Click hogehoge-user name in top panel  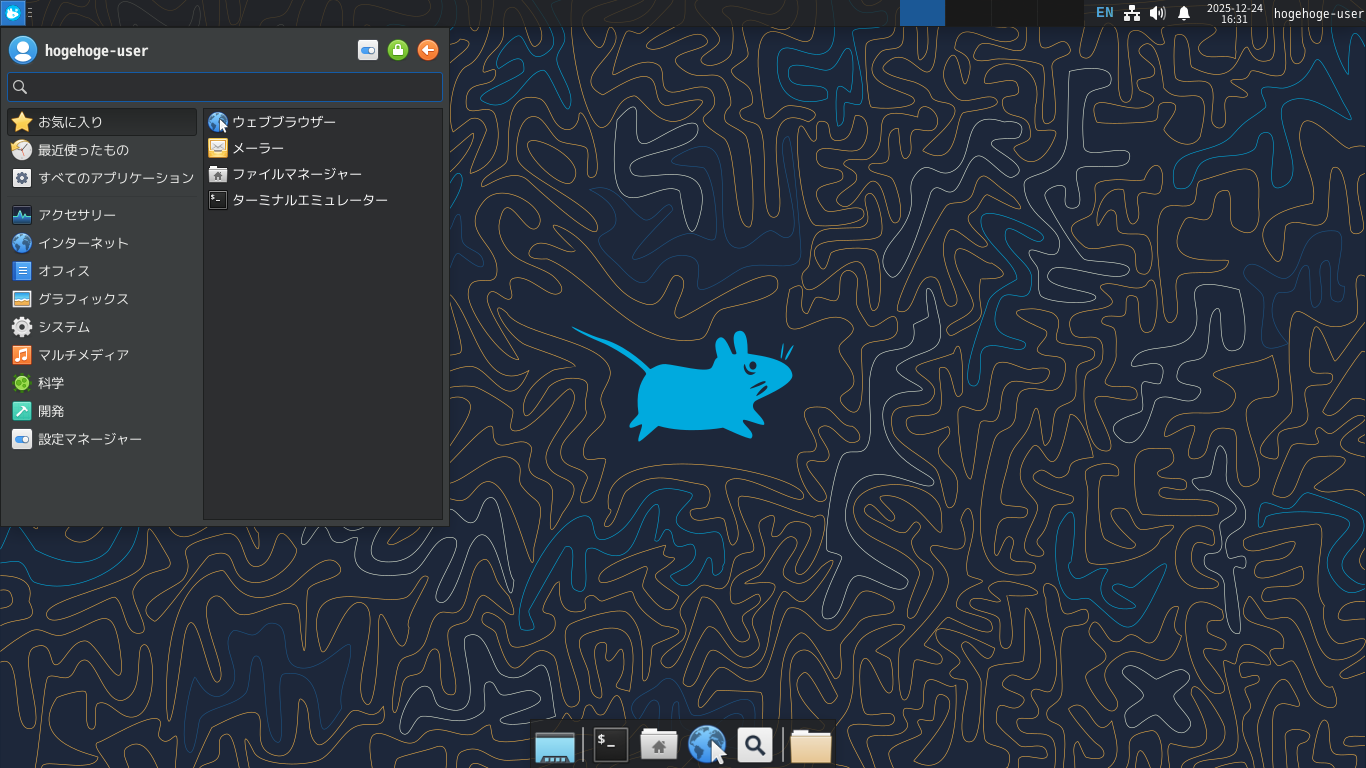pos(1318,13)
